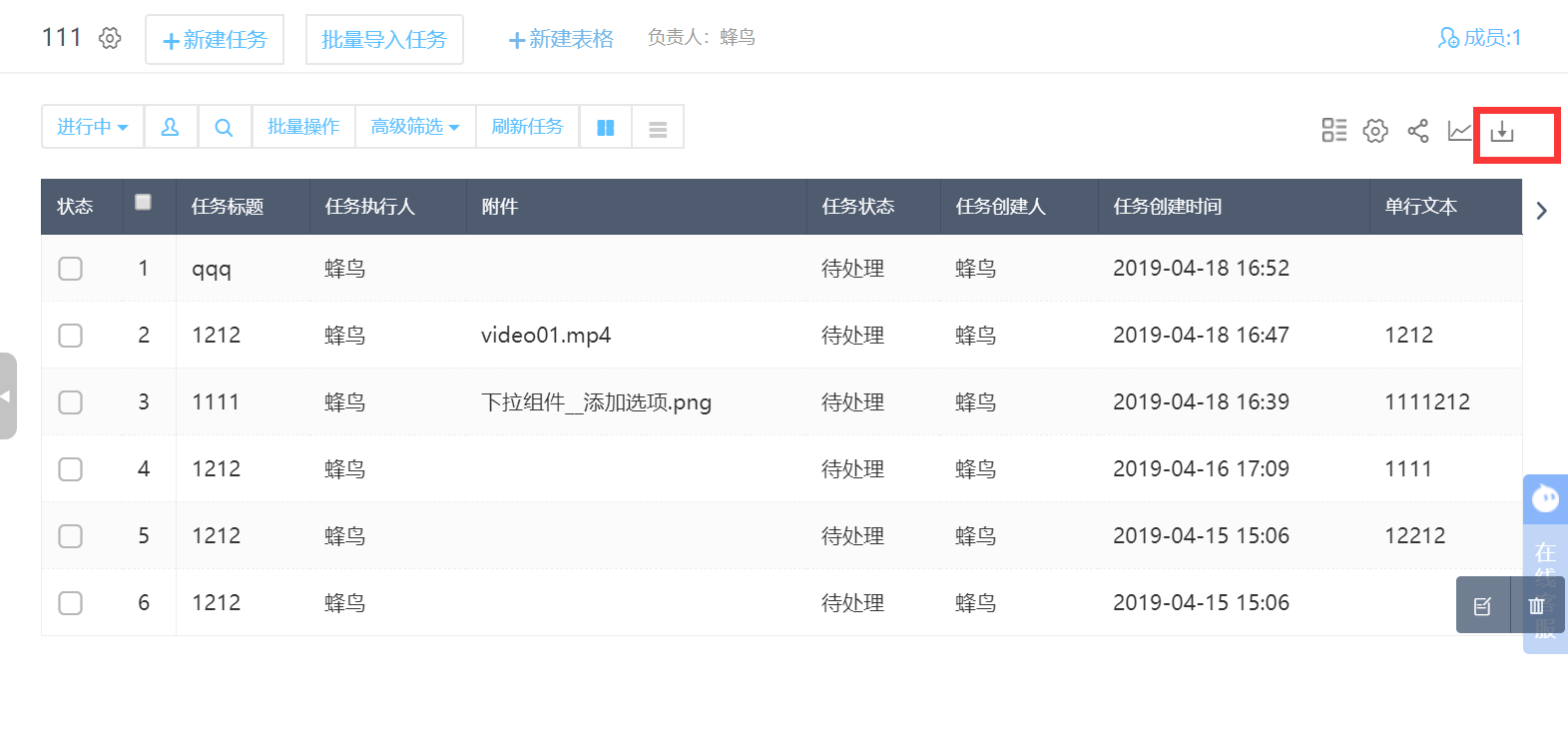Viewport: 1568px width, 750px height.
Task: Open the 高级筛选 dropdown
Action: (415, 128)
